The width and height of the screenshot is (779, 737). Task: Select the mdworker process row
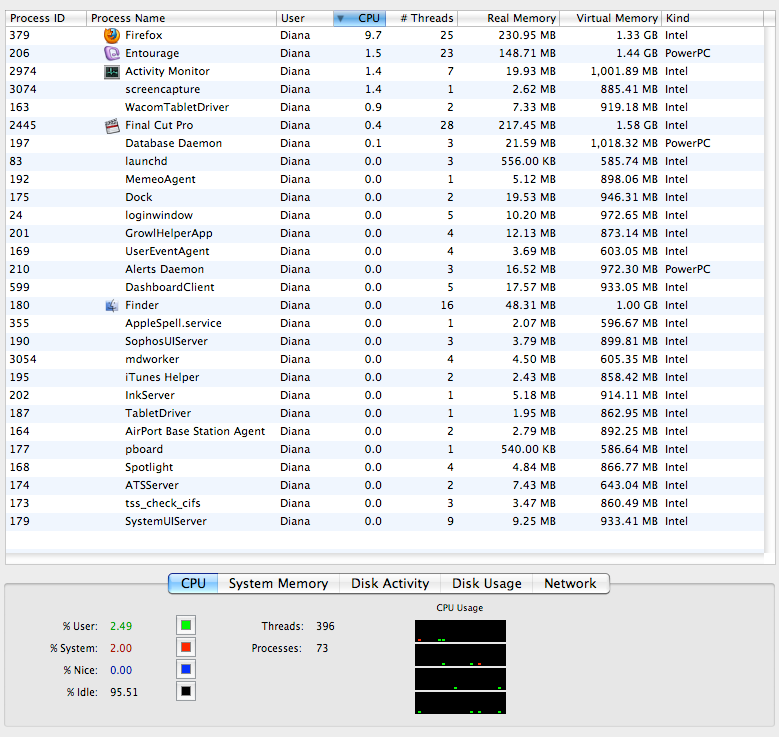tap(385, 359)
